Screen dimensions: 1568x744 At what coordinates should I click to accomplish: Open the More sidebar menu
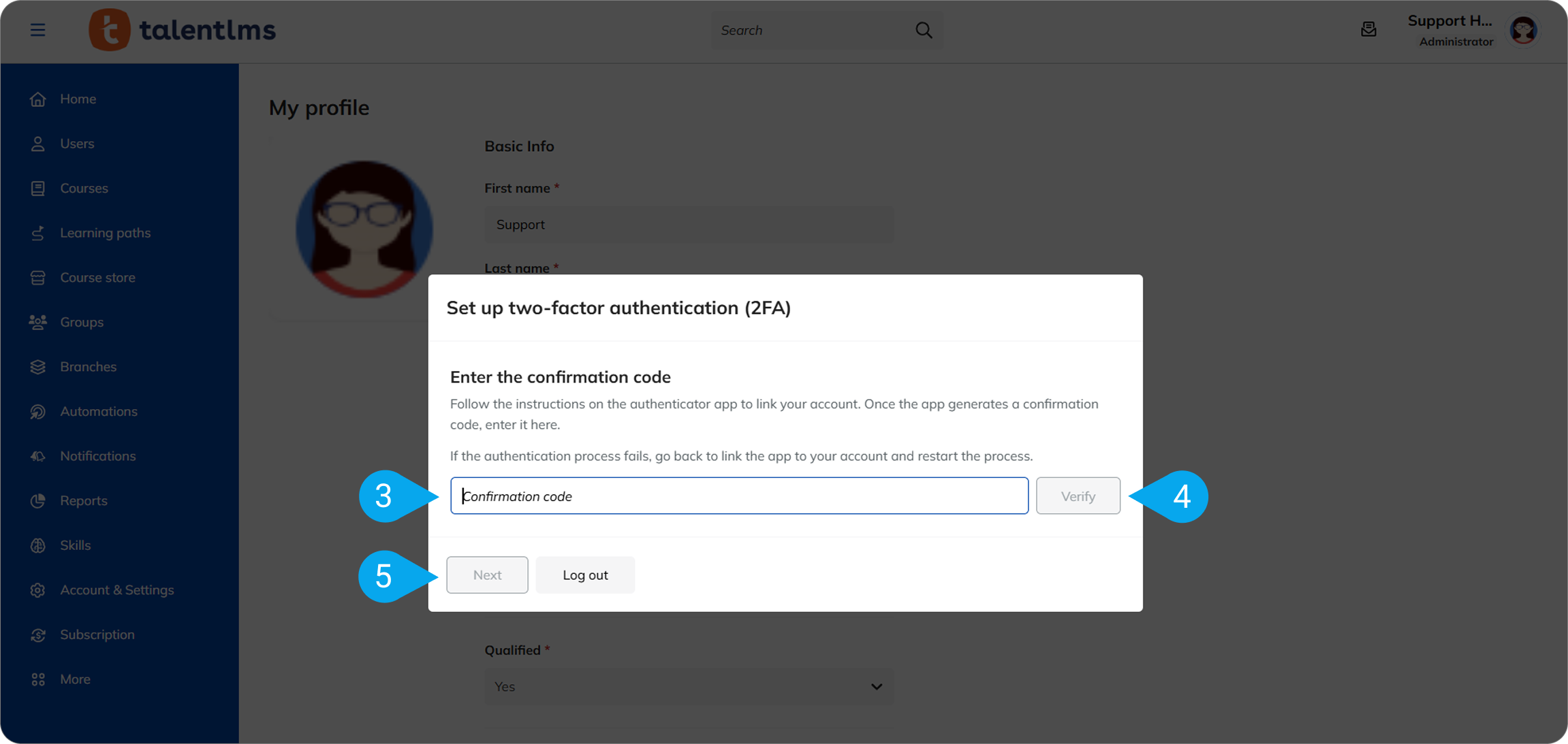pos(75,679)
